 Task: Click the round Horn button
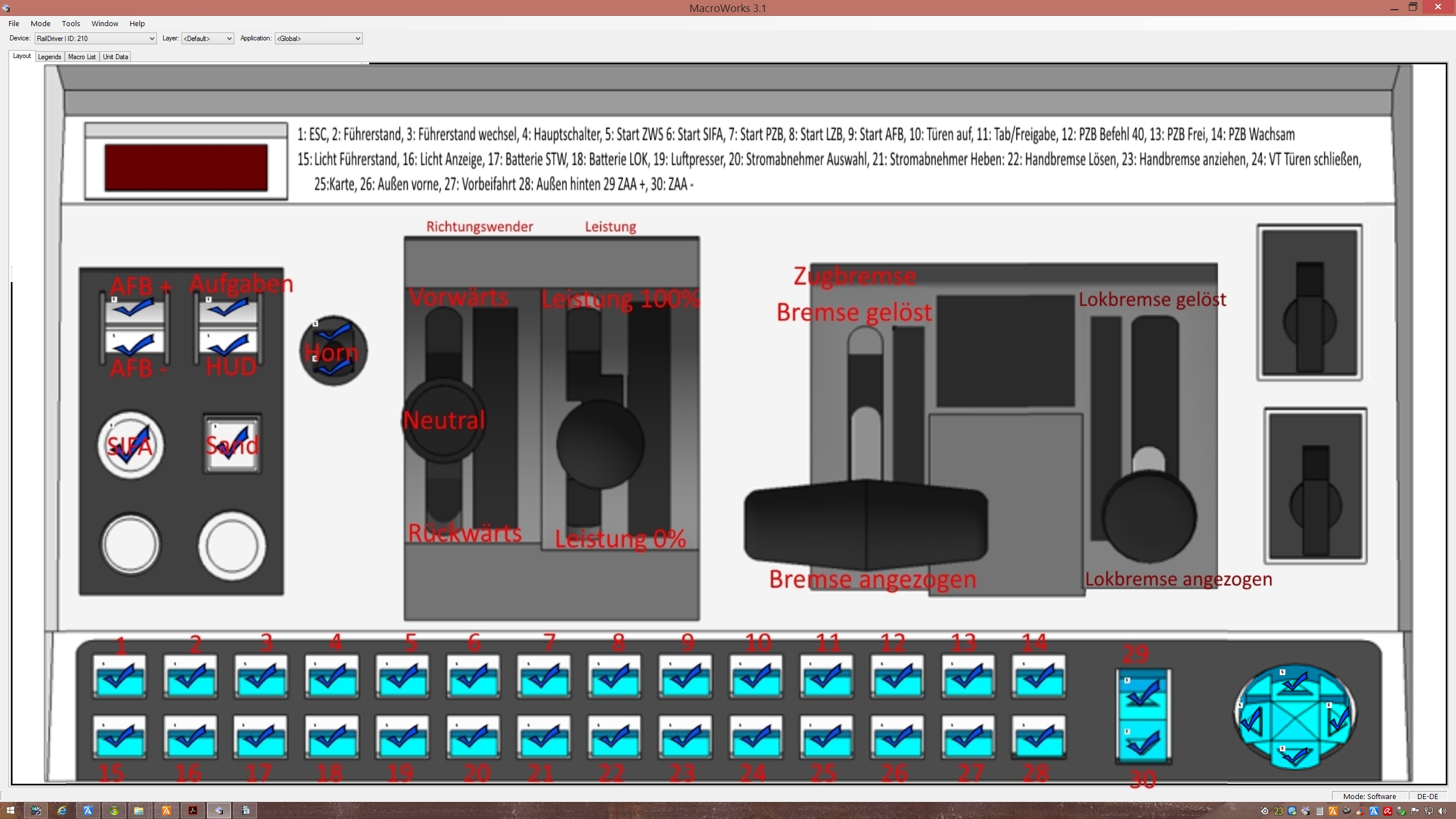pyautogui.click(x=334, y=350)
